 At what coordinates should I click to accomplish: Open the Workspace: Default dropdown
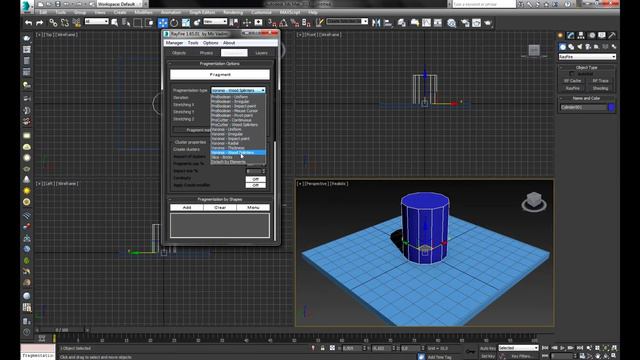119,4
